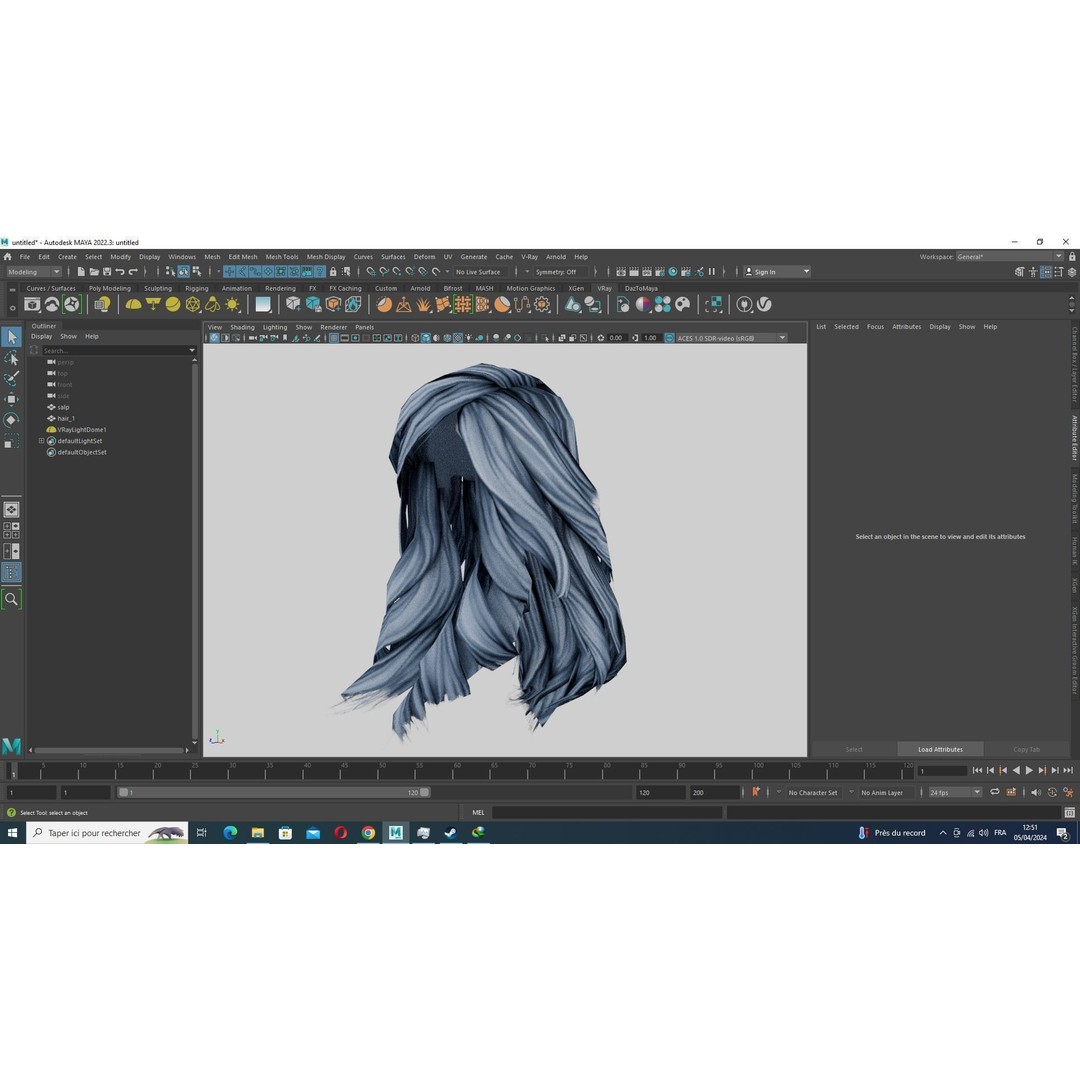Toggle snap to curves
Viewport: 1080px width, 1080px height.
tap(384, 272)
